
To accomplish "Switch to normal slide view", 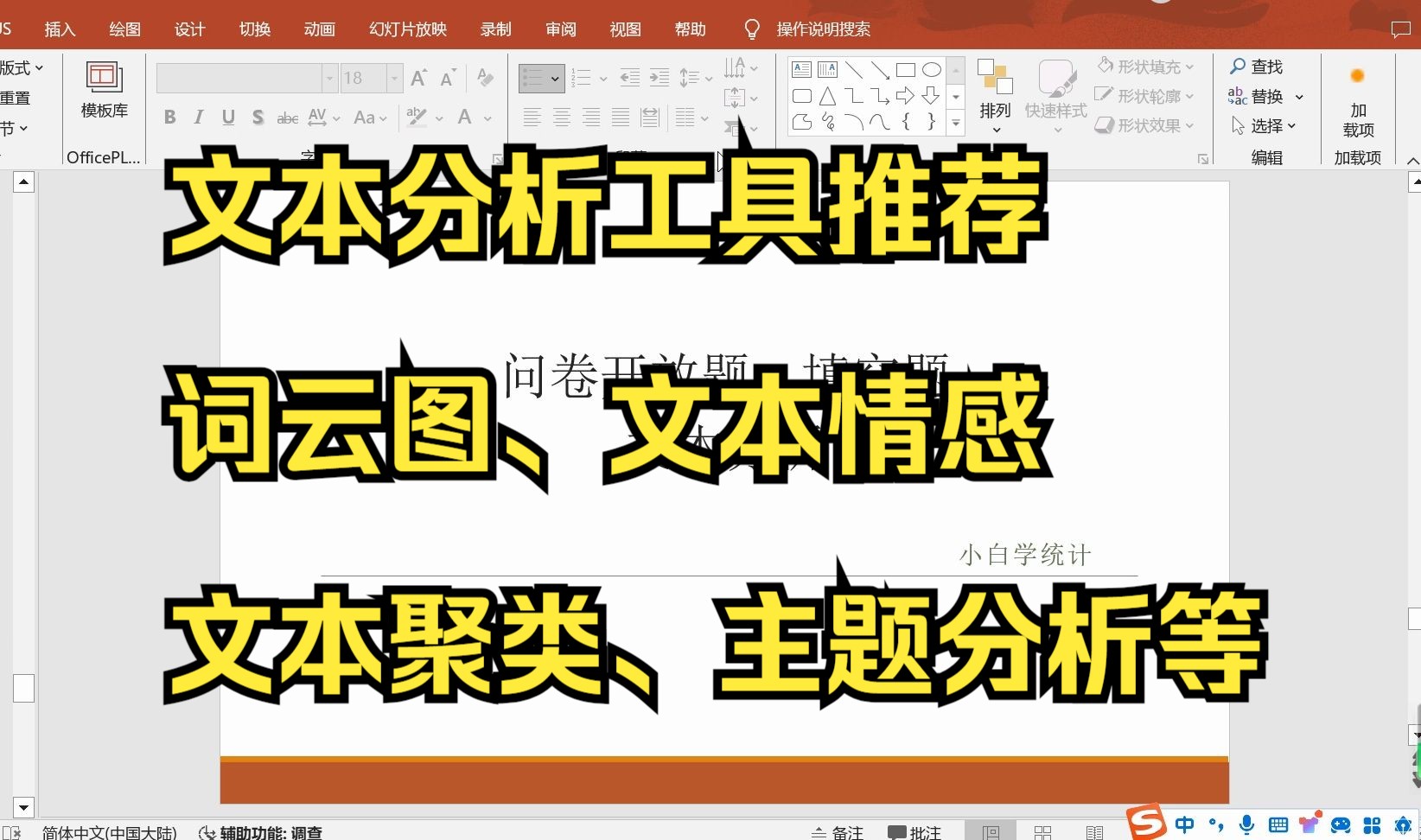I will coord(991,832).
